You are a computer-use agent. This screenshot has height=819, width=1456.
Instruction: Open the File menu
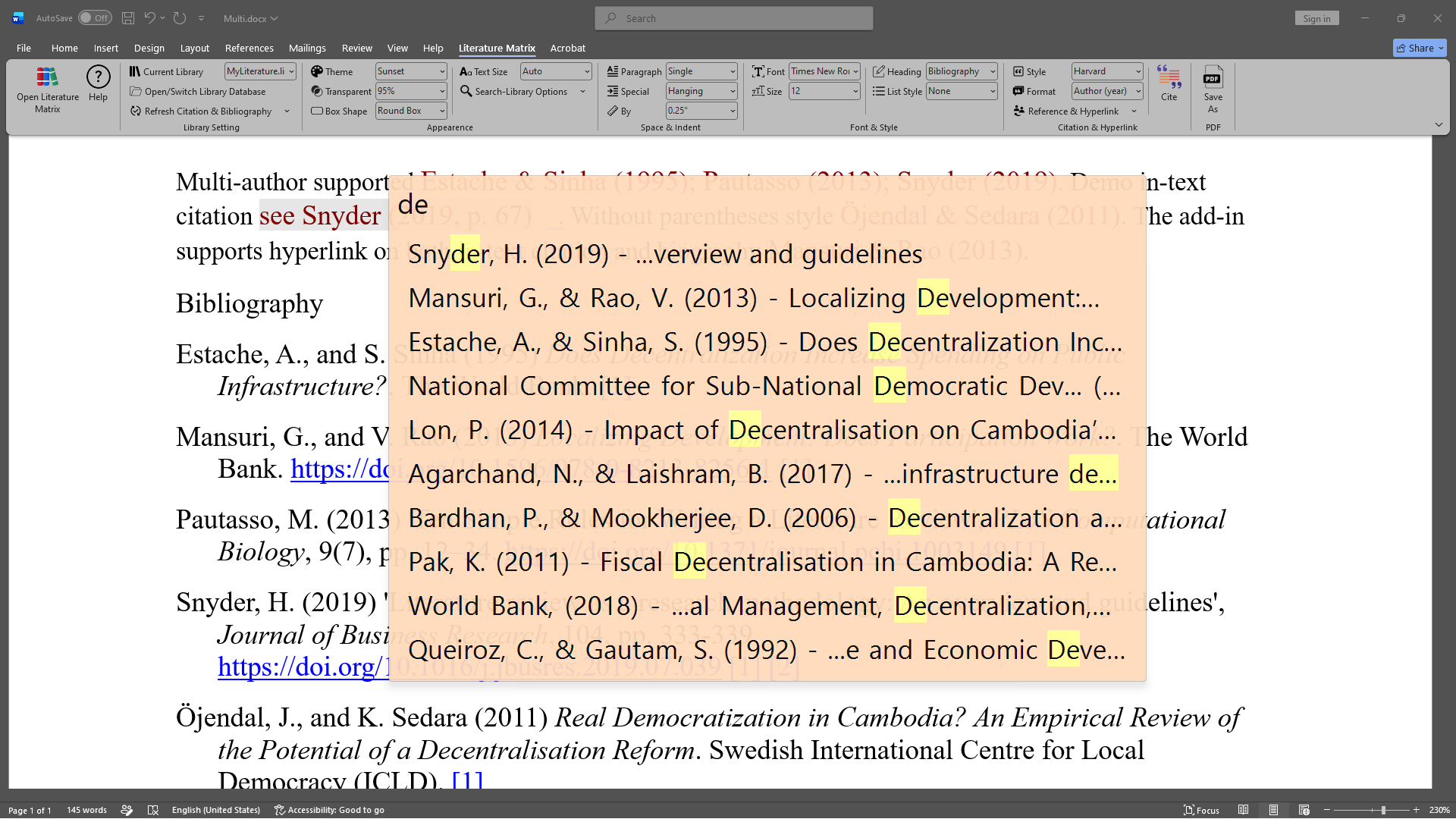click(24, 48)
